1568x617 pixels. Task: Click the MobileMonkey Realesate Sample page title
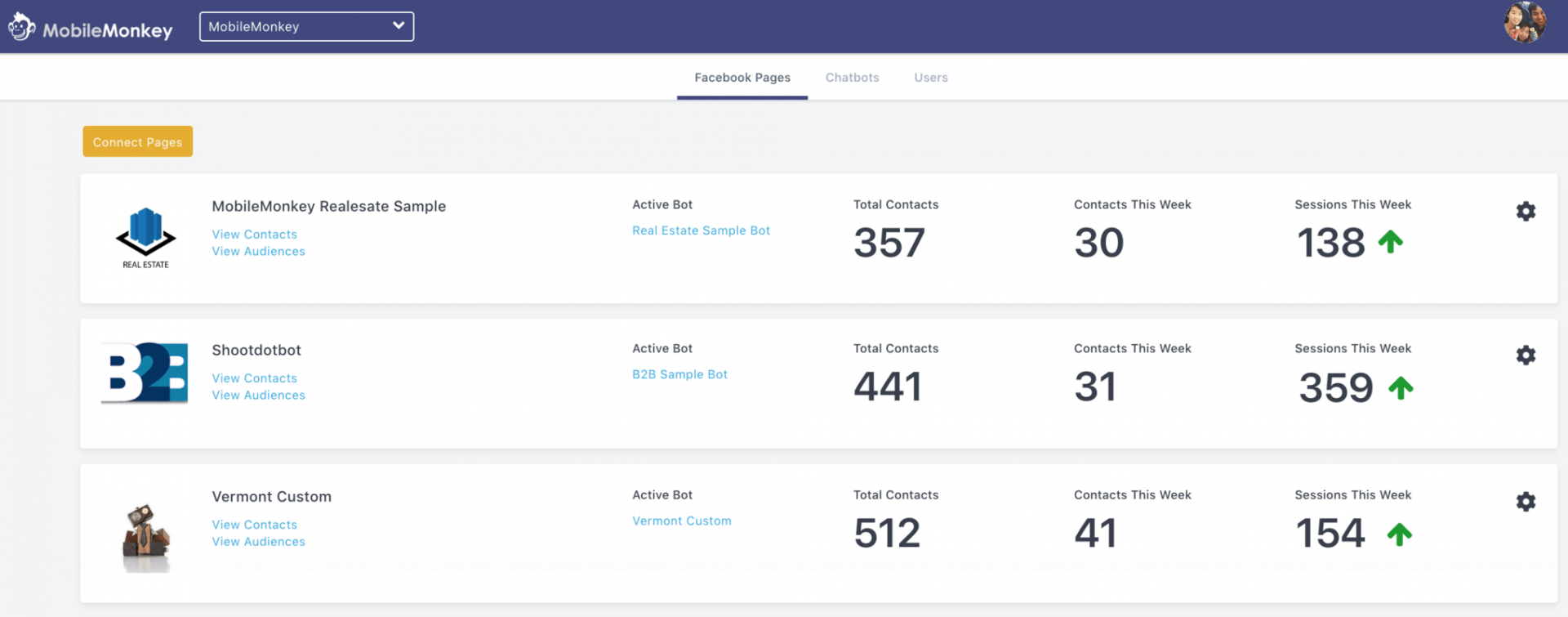pos(328,206)
